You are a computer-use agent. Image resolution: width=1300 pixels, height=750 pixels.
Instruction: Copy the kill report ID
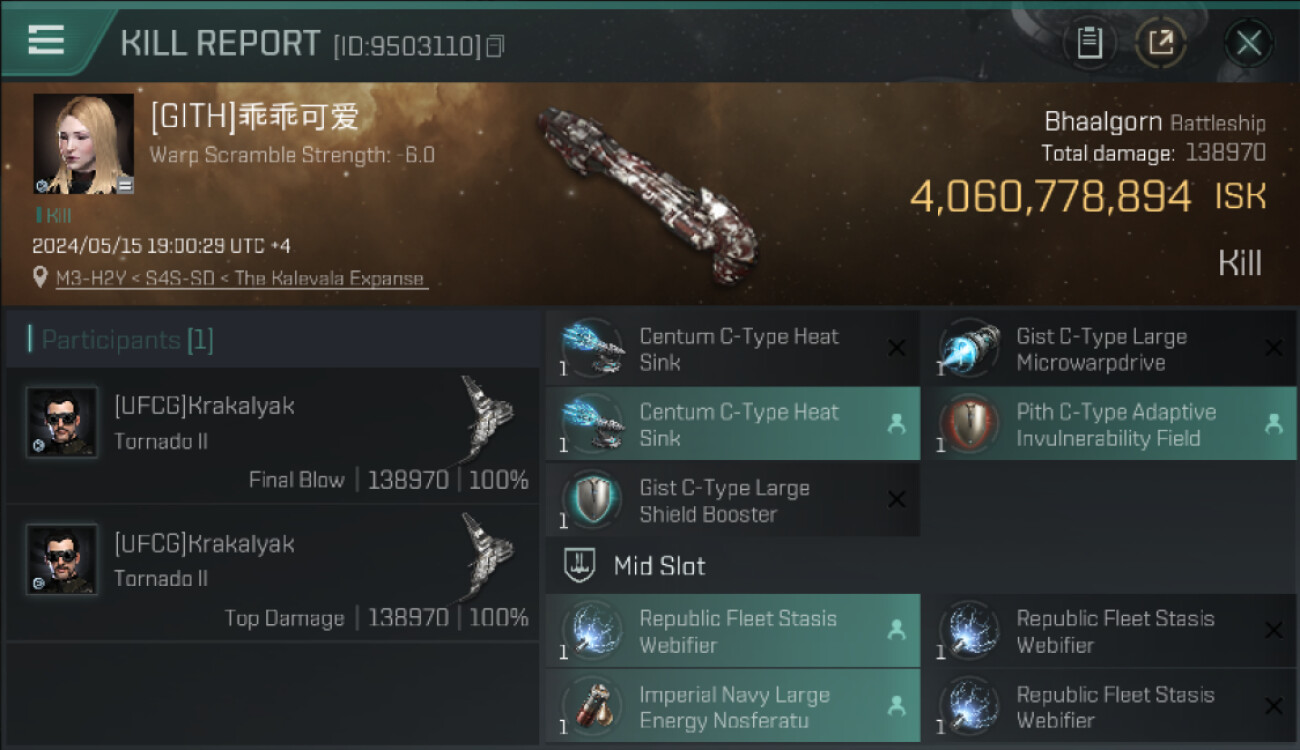pos(495,46)
